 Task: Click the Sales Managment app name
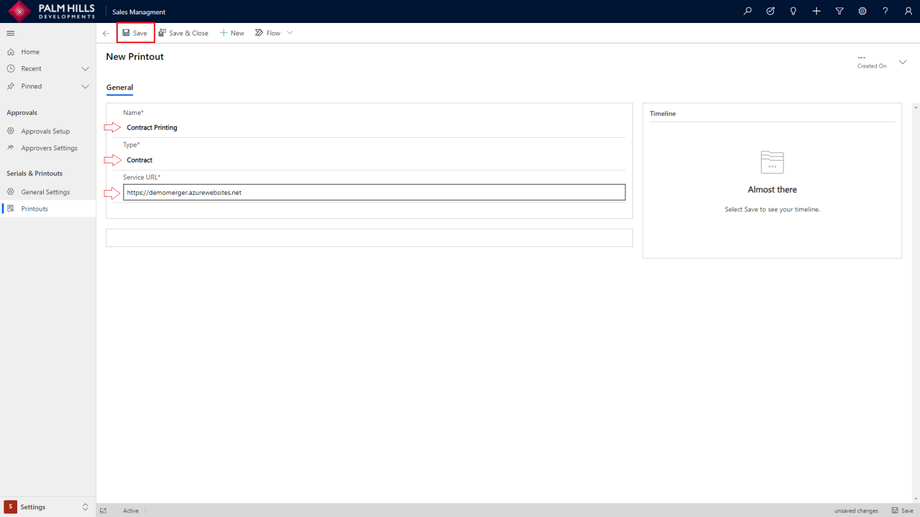(x=139, y=12)
